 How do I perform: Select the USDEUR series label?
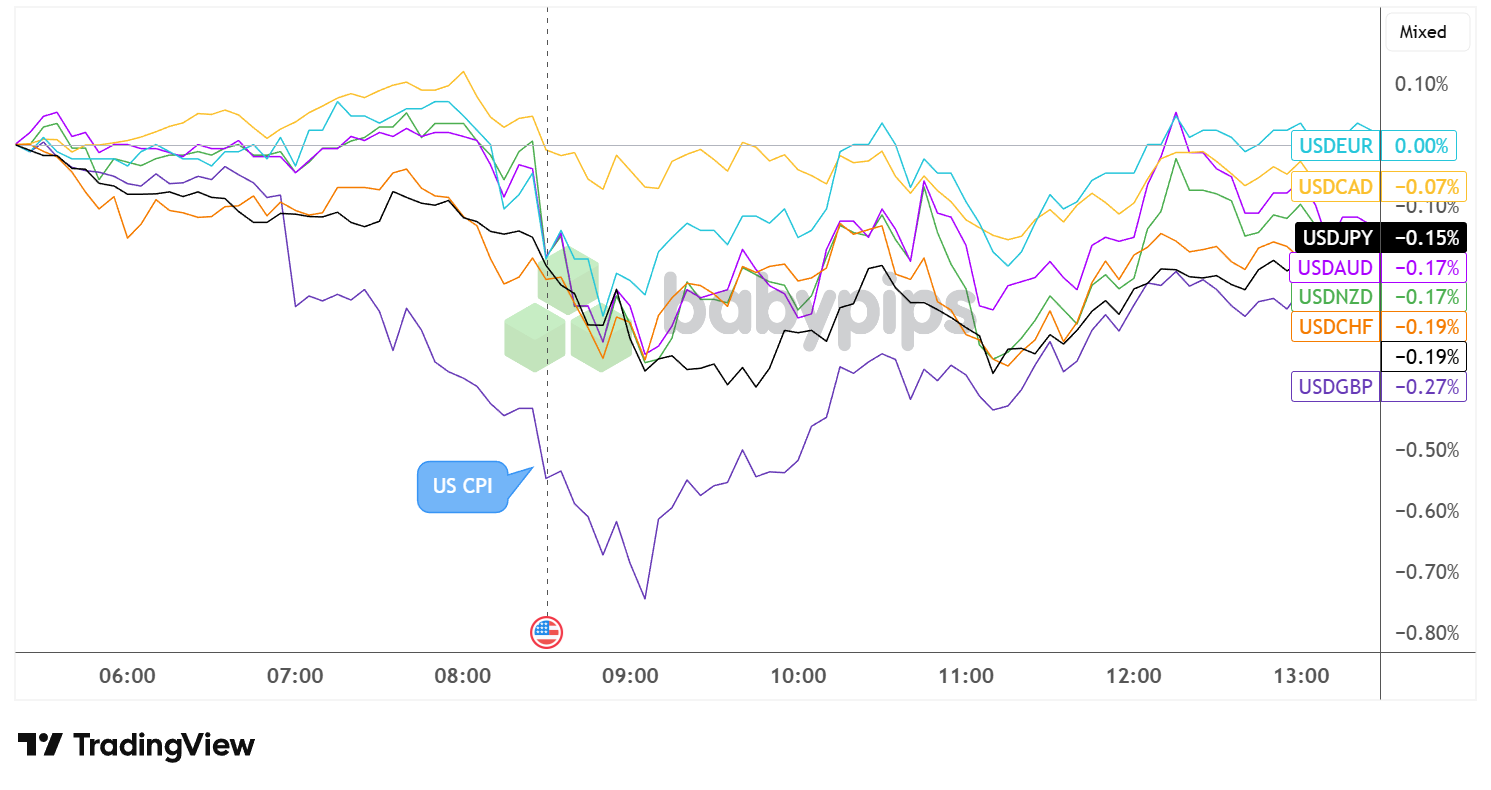1335,146
